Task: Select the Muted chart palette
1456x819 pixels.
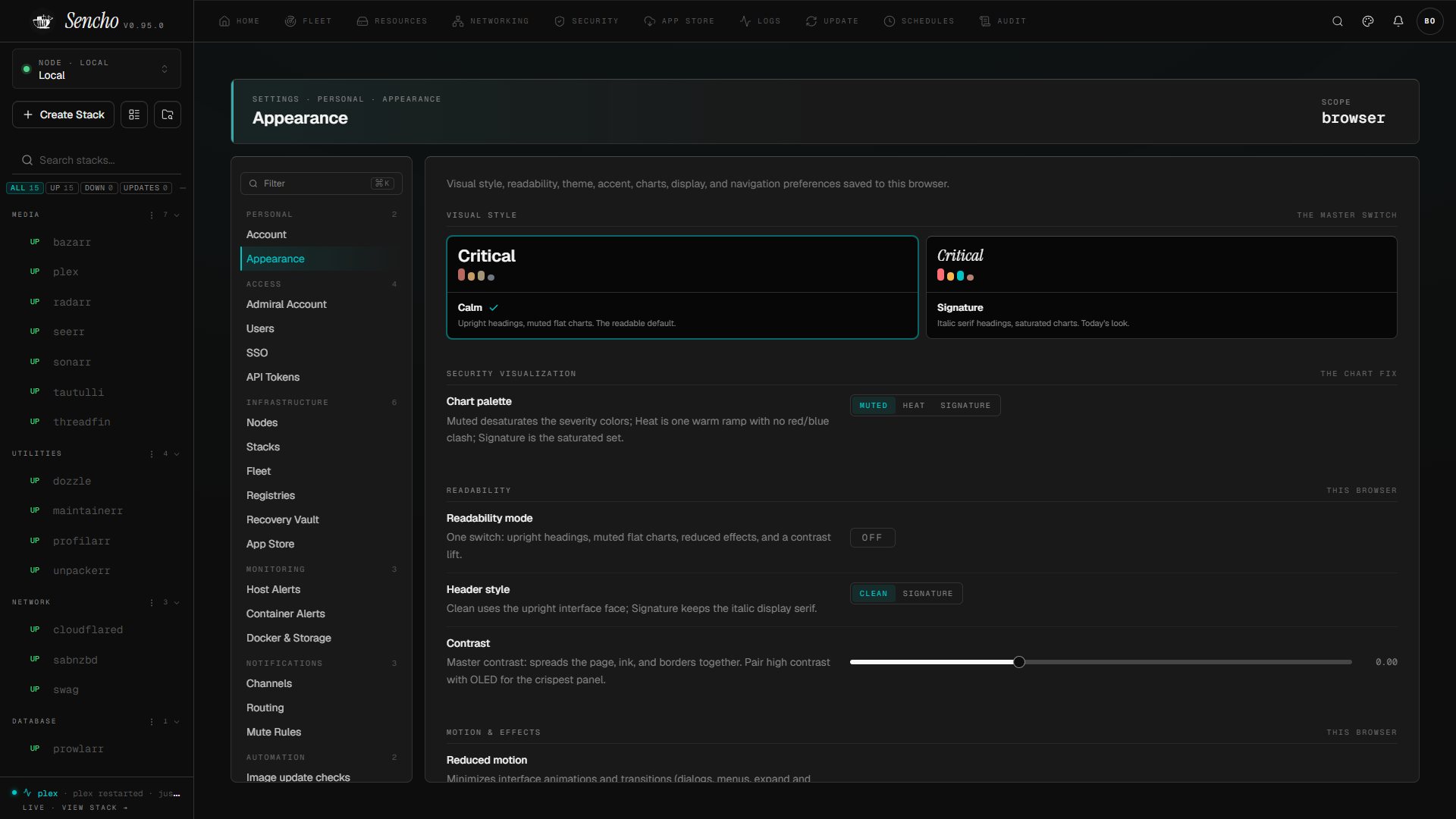Action: point(874,406)
